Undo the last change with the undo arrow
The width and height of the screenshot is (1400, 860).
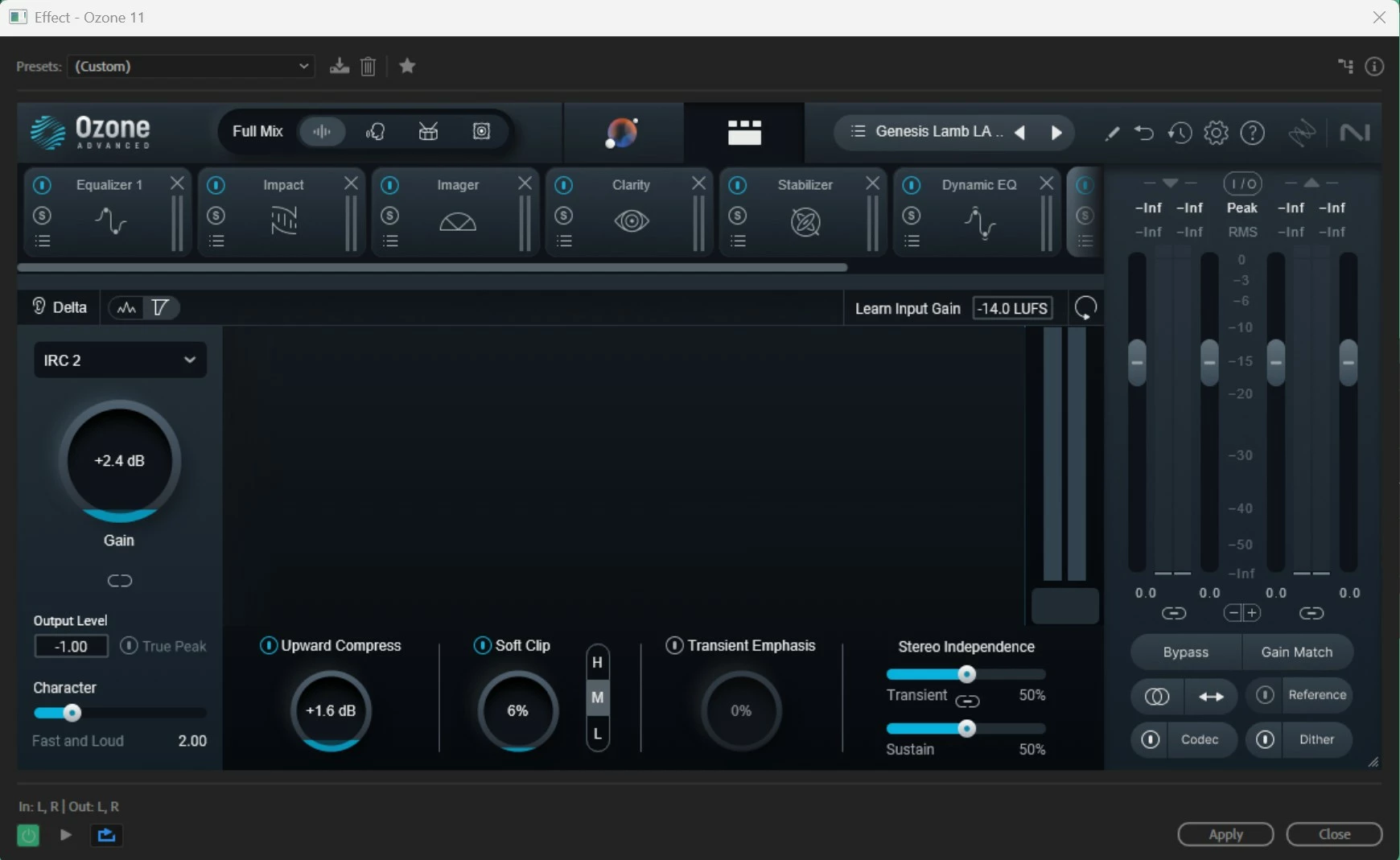[1143, 133]
